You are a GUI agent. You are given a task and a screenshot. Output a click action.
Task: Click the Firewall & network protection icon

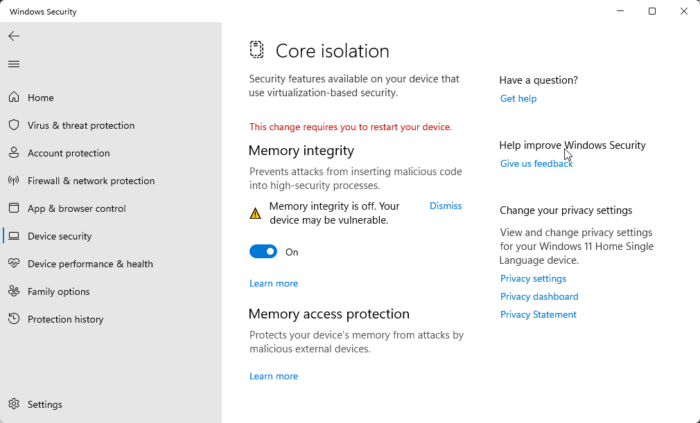14,181
